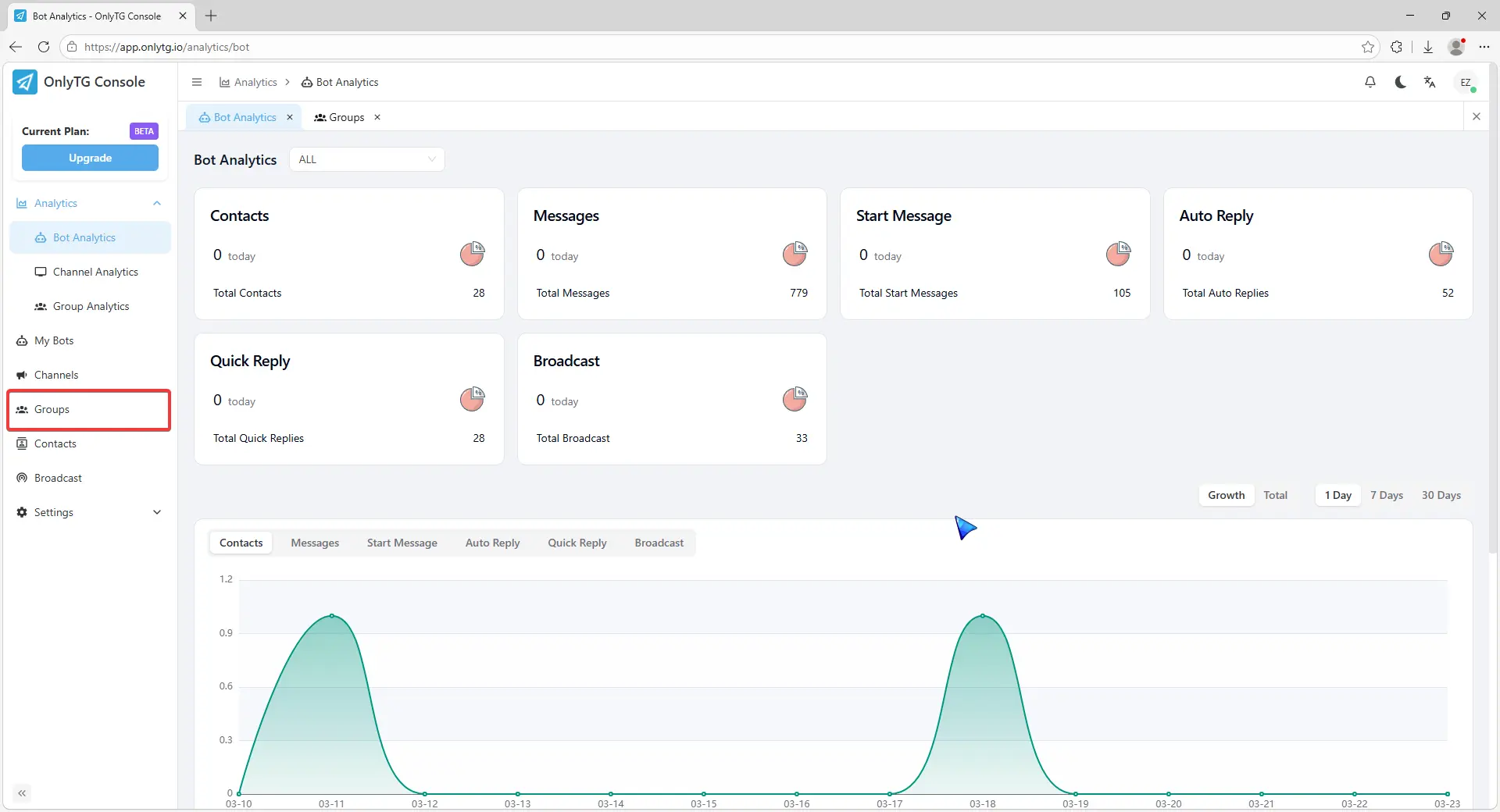
Task: Collapse sidebar with double-arrow icon
Action: pyautogui.click(x=22, y=793)
